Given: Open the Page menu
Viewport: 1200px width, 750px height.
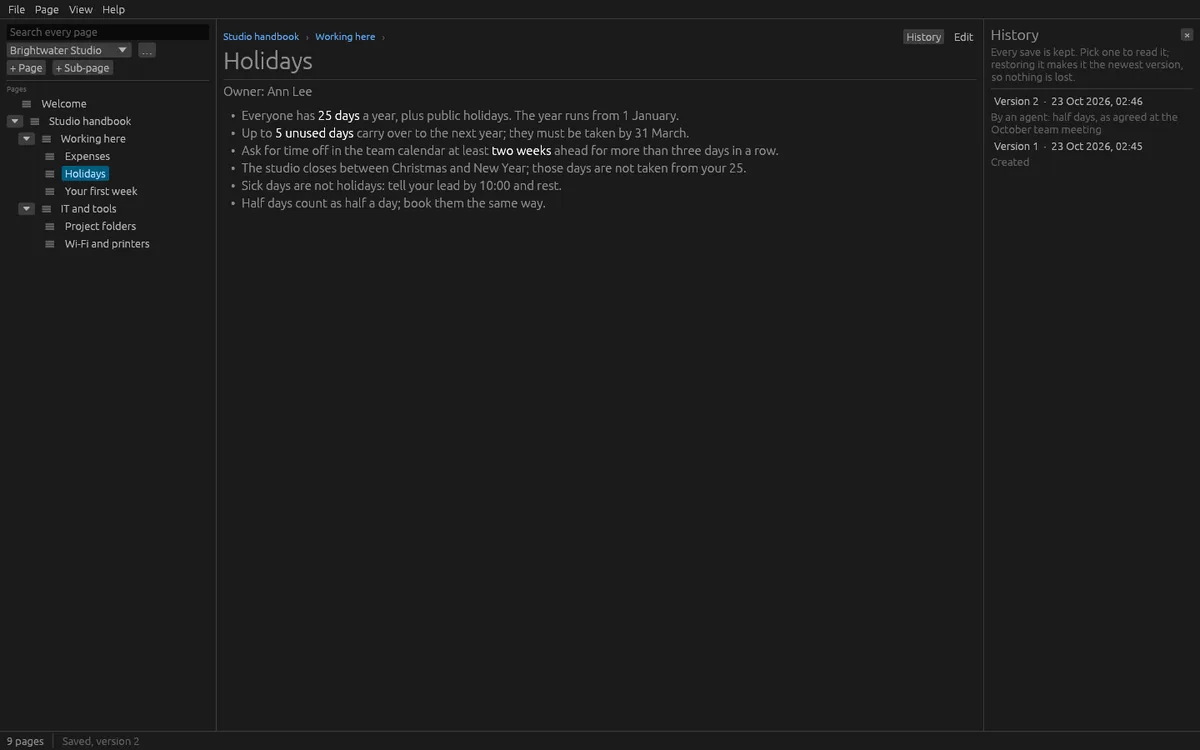Looking at the screenshot, I should point(47,9).
